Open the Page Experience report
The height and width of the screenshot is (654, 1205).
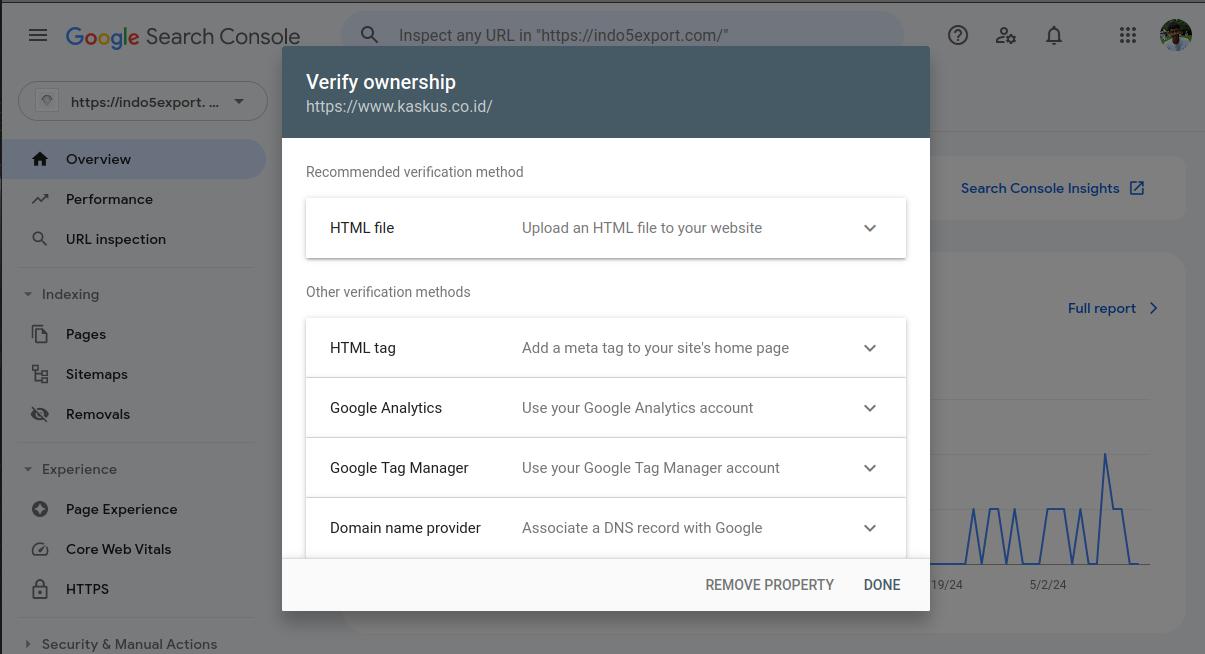133,509
